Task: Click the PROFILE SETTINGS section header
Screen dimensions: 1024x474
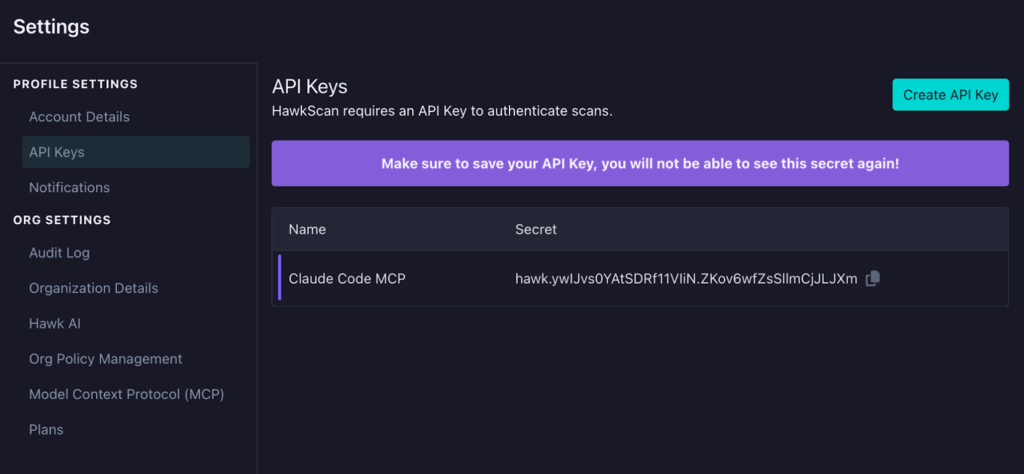Action: click(75, 84)
